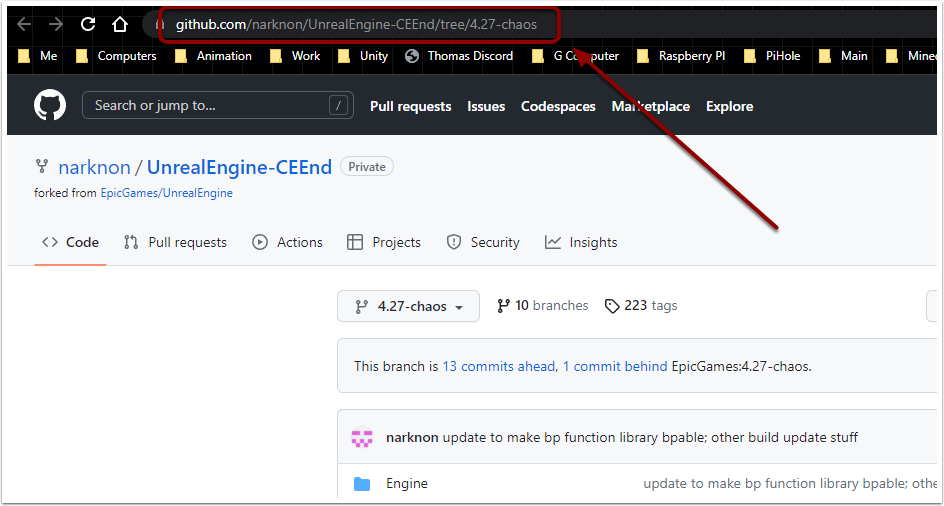Expand the 4.27-chaos branch selector

409,306
